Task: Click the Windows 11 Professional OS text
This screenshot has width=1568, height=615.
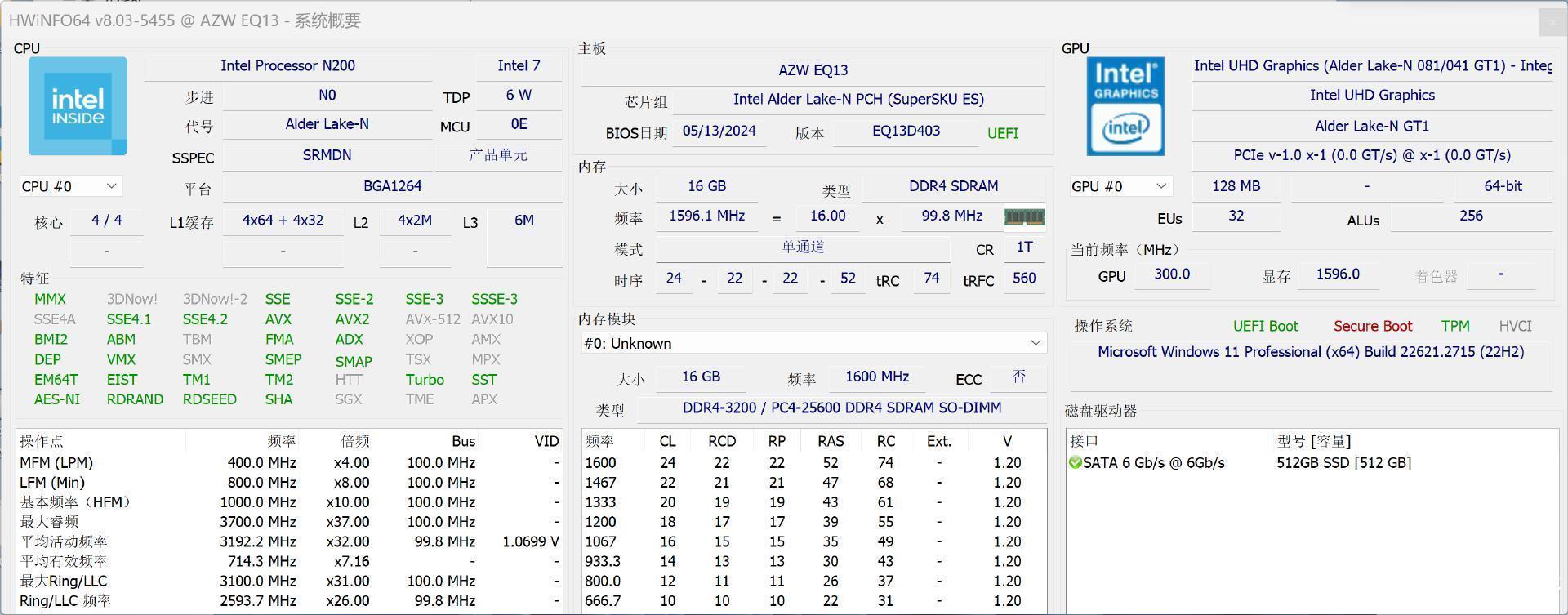Action: click(x=1310, y=352)
